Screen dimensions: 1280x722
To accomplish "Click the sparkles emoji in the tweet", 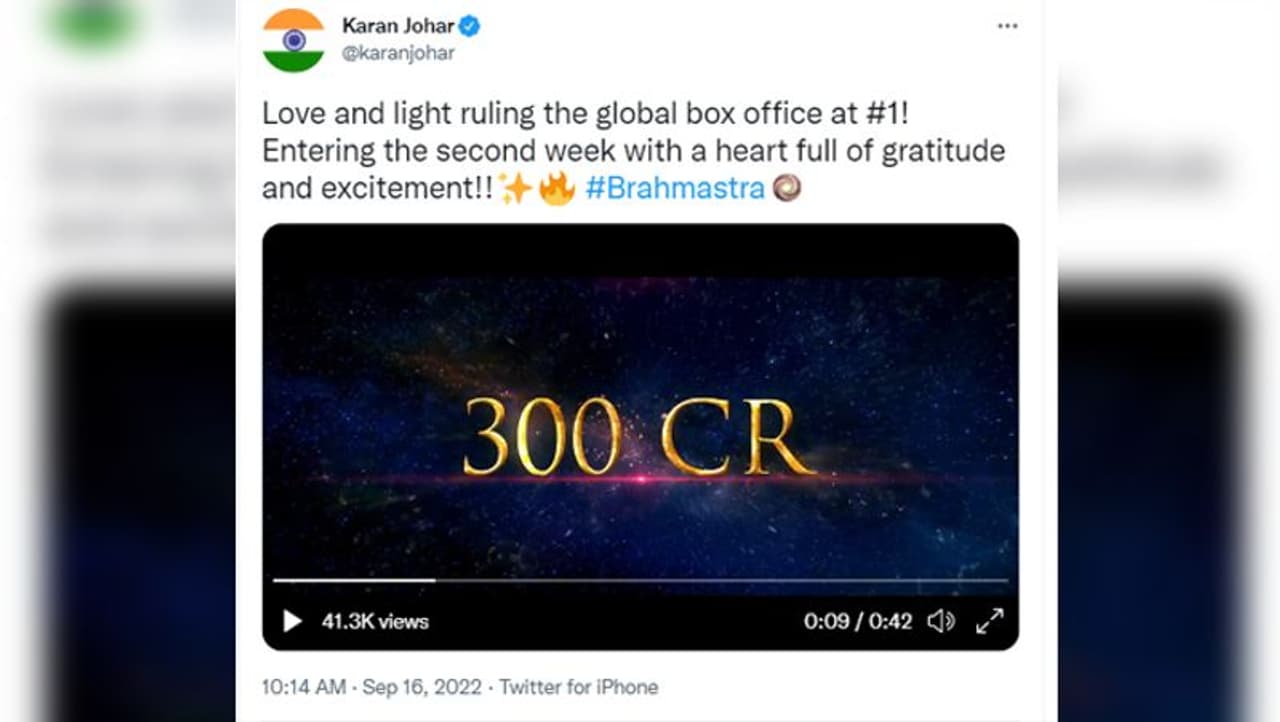I will pyautogui.click(x=515, y=188).
